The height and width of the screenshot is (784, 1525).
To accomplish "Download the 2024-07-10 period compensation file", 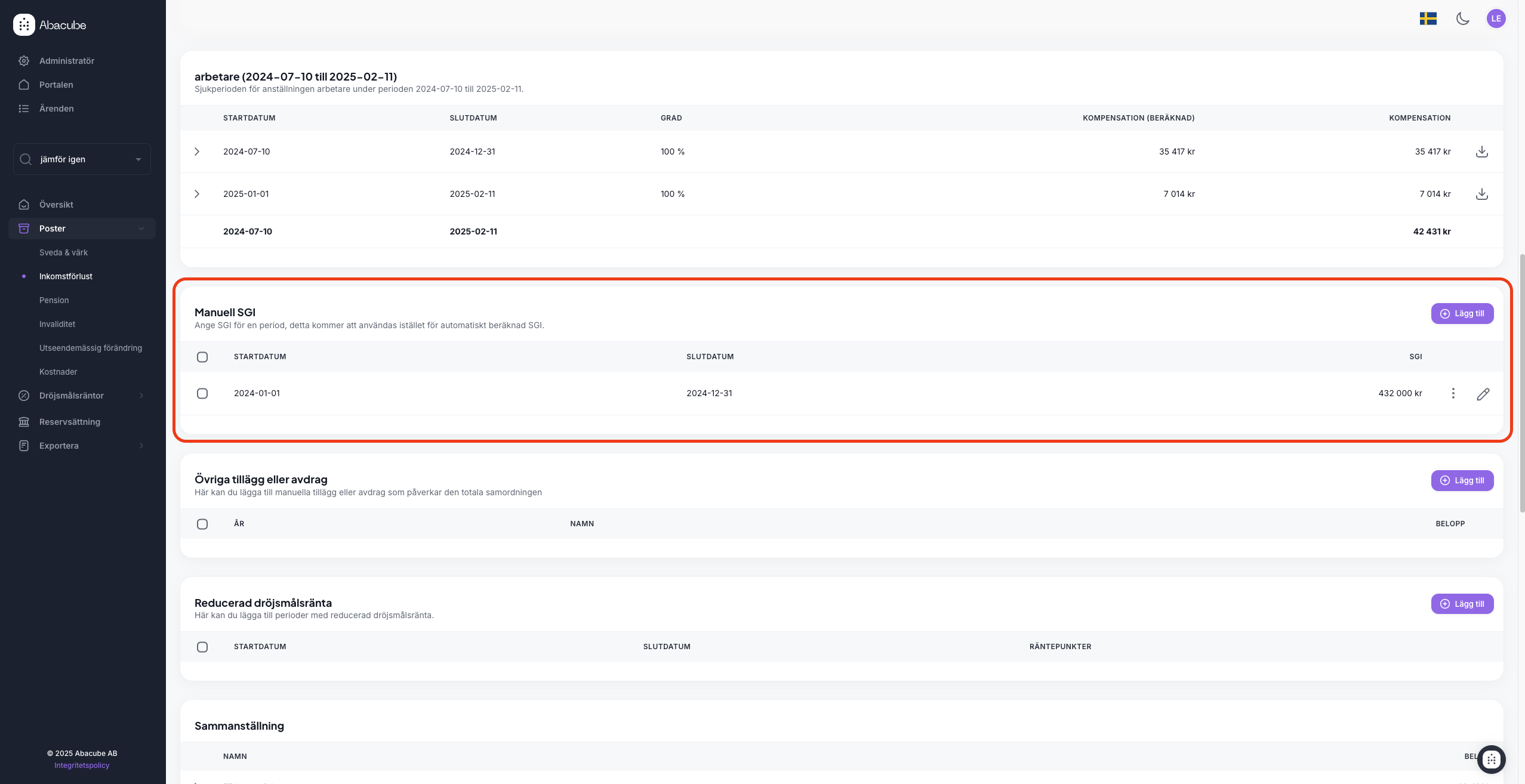I will pos(1481,152).
